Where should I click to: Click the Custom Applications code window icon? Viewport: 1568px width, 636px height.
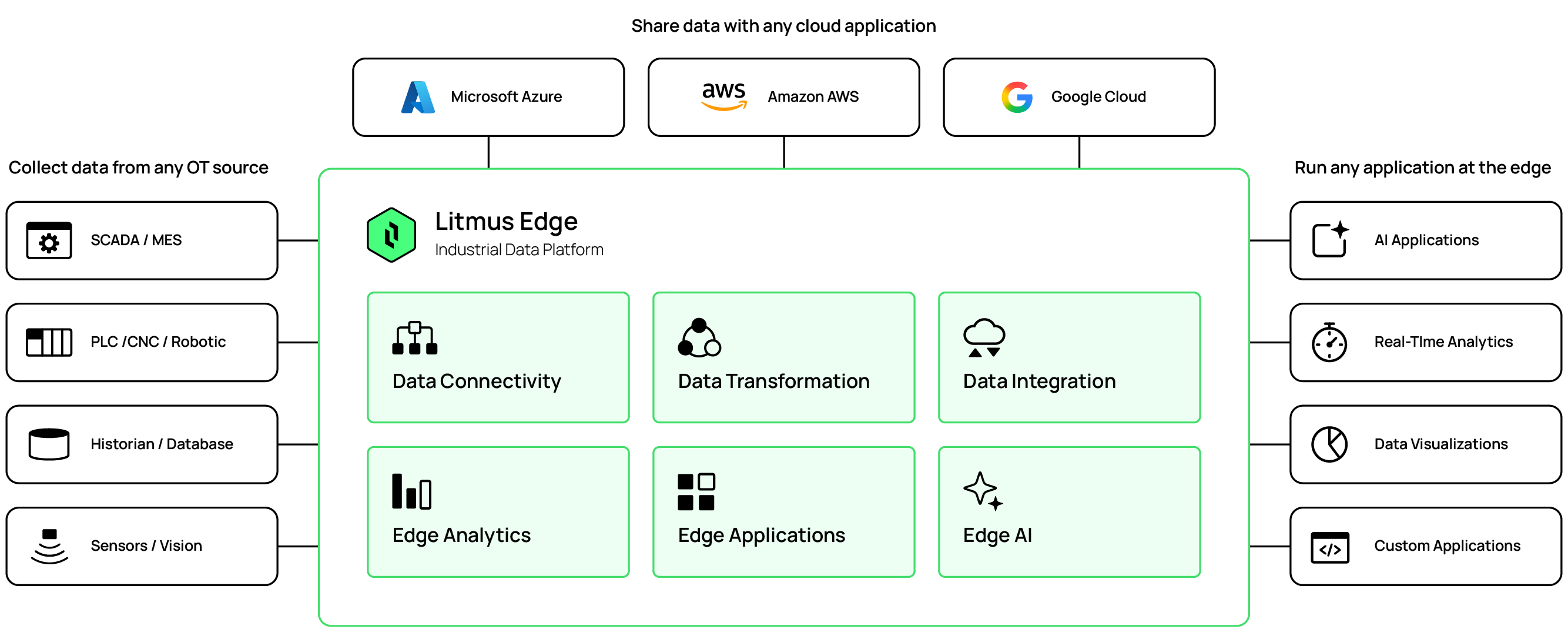point(1329,547)
